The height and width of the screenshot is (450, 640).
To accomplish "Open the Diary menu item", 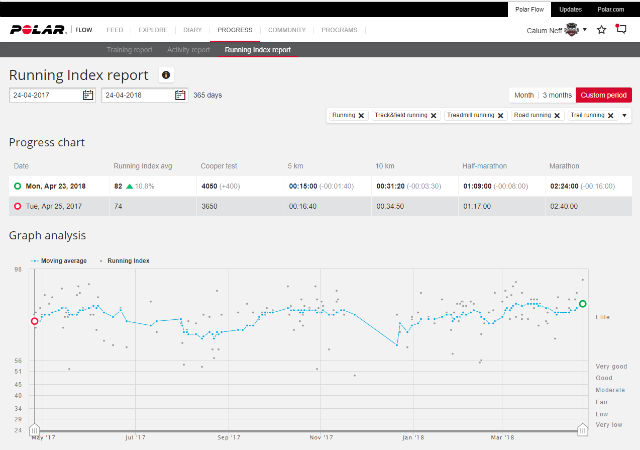I will pyautogui.click(x=193, y=30).
